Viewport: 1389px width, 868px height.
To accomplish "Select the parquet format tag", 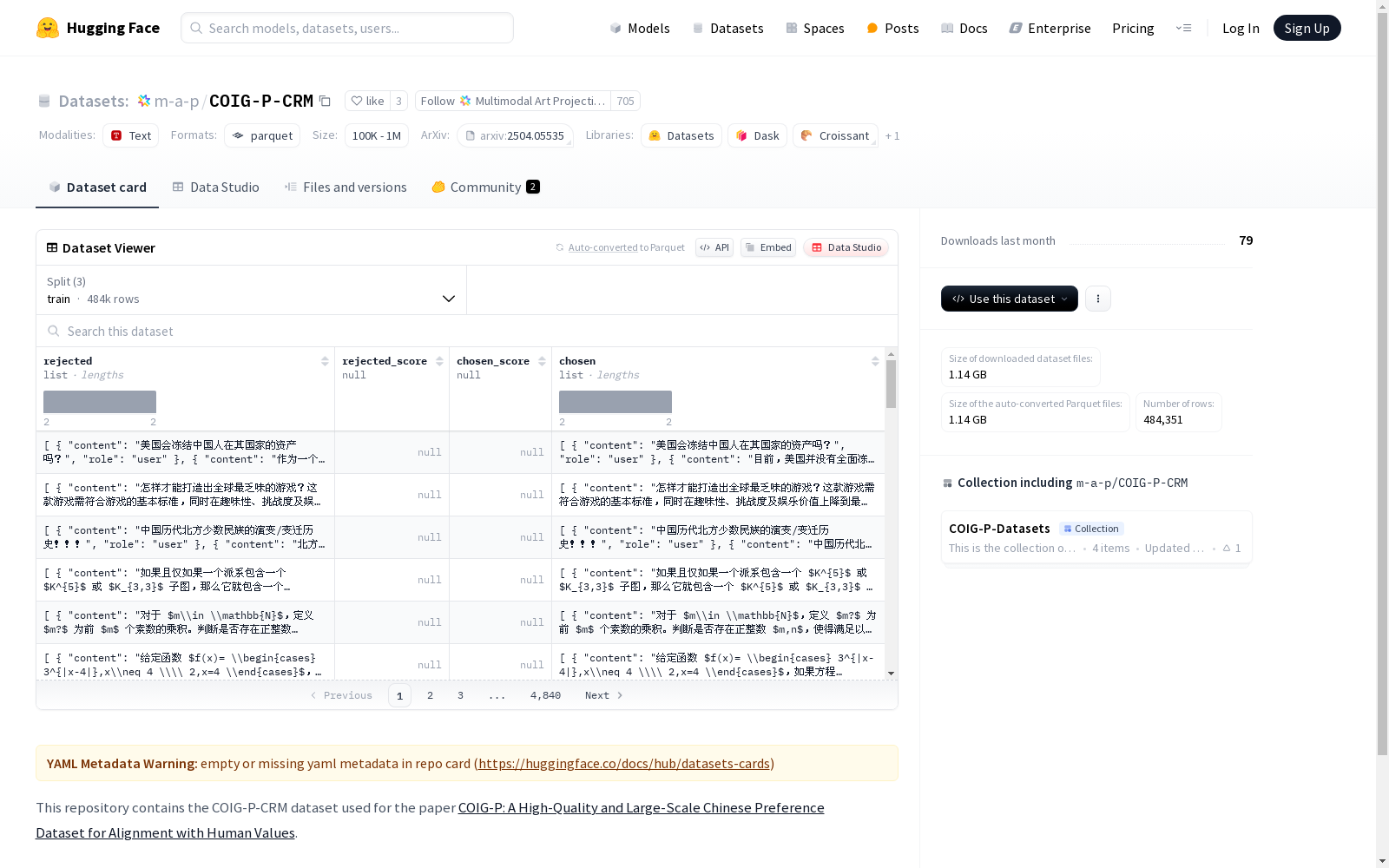I will point(262,135).
